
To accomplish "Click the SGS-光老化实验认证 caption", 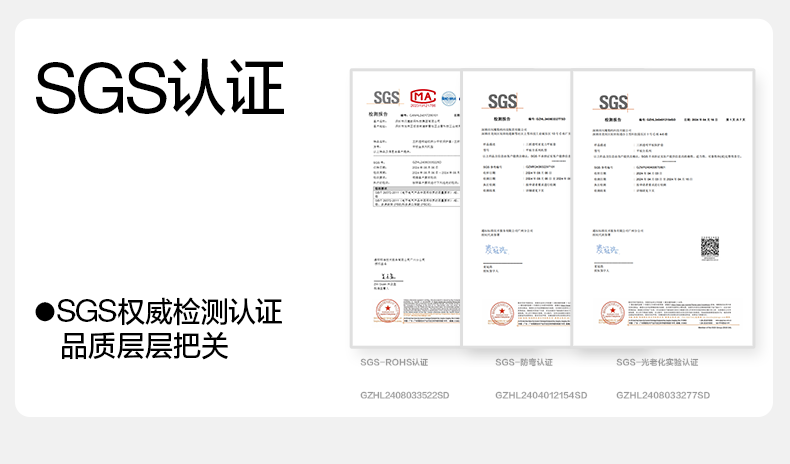I will tap(657, 362).
